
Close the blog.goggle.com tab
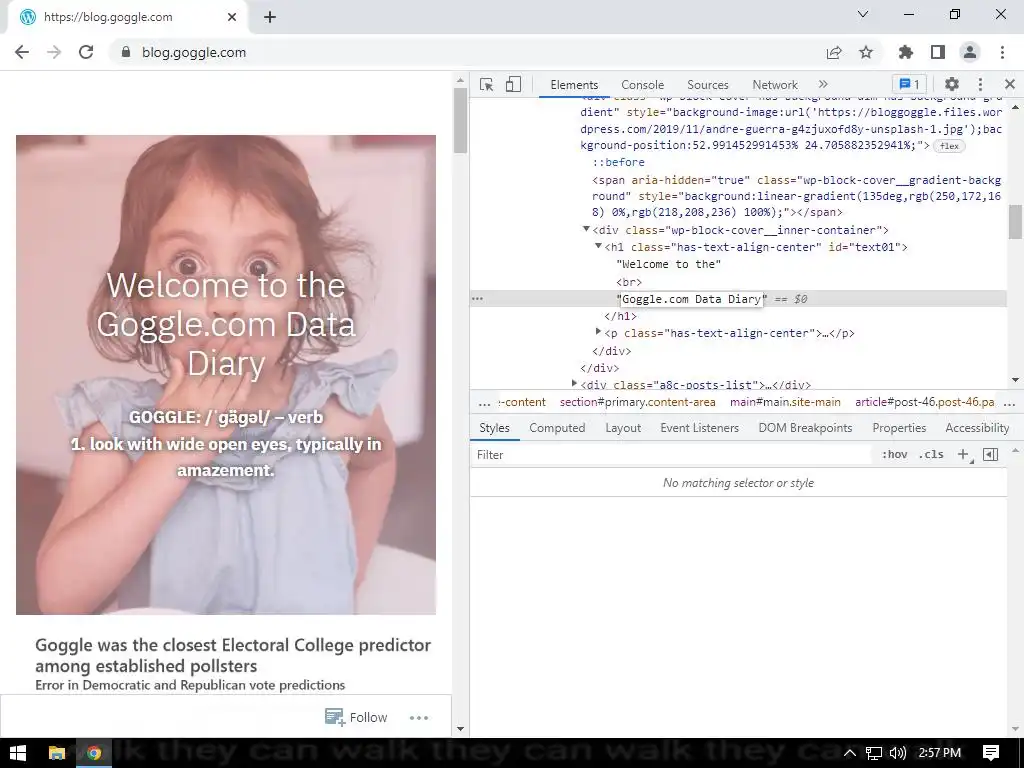[232, 17]
